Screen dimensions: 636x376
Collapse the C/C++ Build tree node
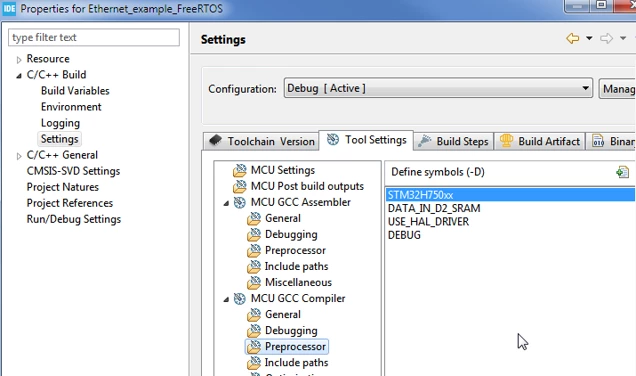19,75
